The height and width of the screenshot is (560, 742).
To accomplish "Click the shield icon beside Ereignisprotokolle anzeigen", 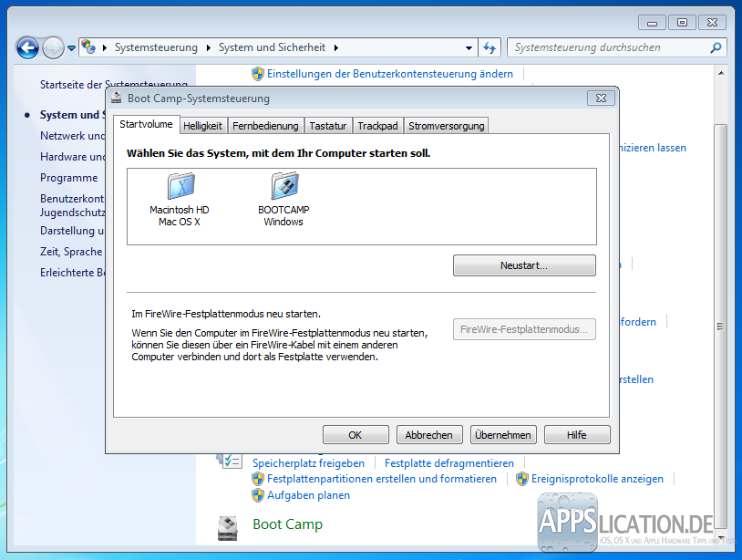I will [x=521, y=479].
